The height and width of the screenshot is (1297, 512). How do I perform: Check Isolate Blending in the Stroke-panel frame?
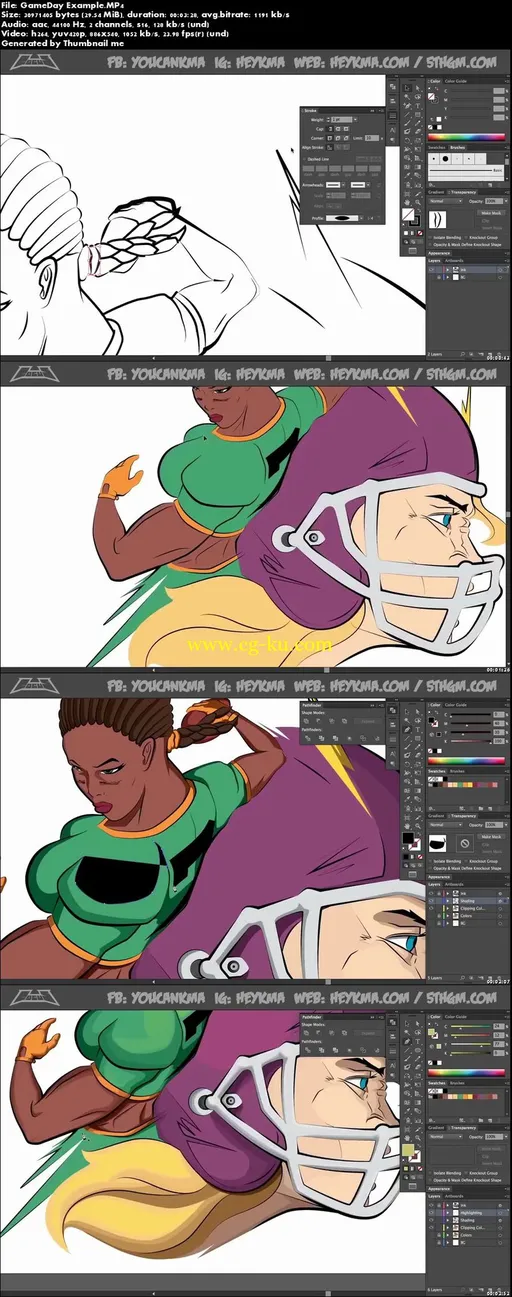pyautogui.click(x=430, y=238)
